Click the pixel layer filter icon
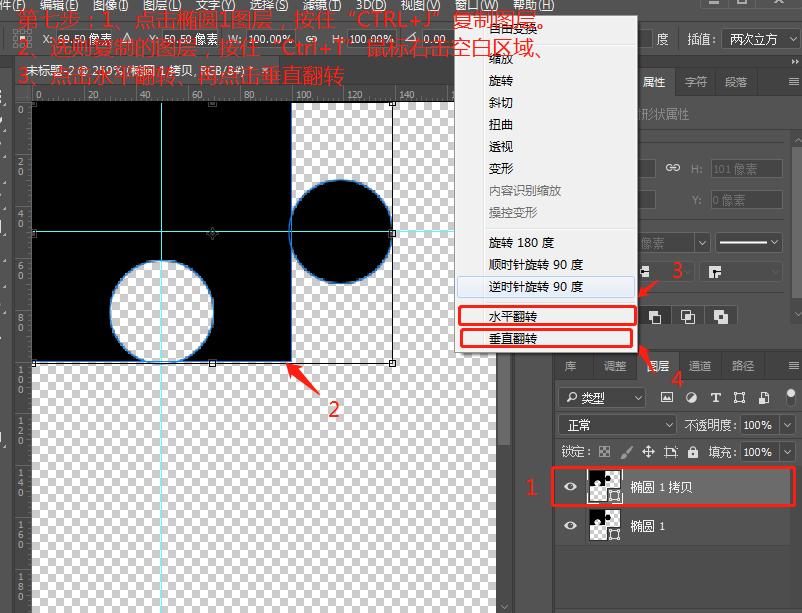This screenshot has height=613, width=802. click(x=666, y=398)
